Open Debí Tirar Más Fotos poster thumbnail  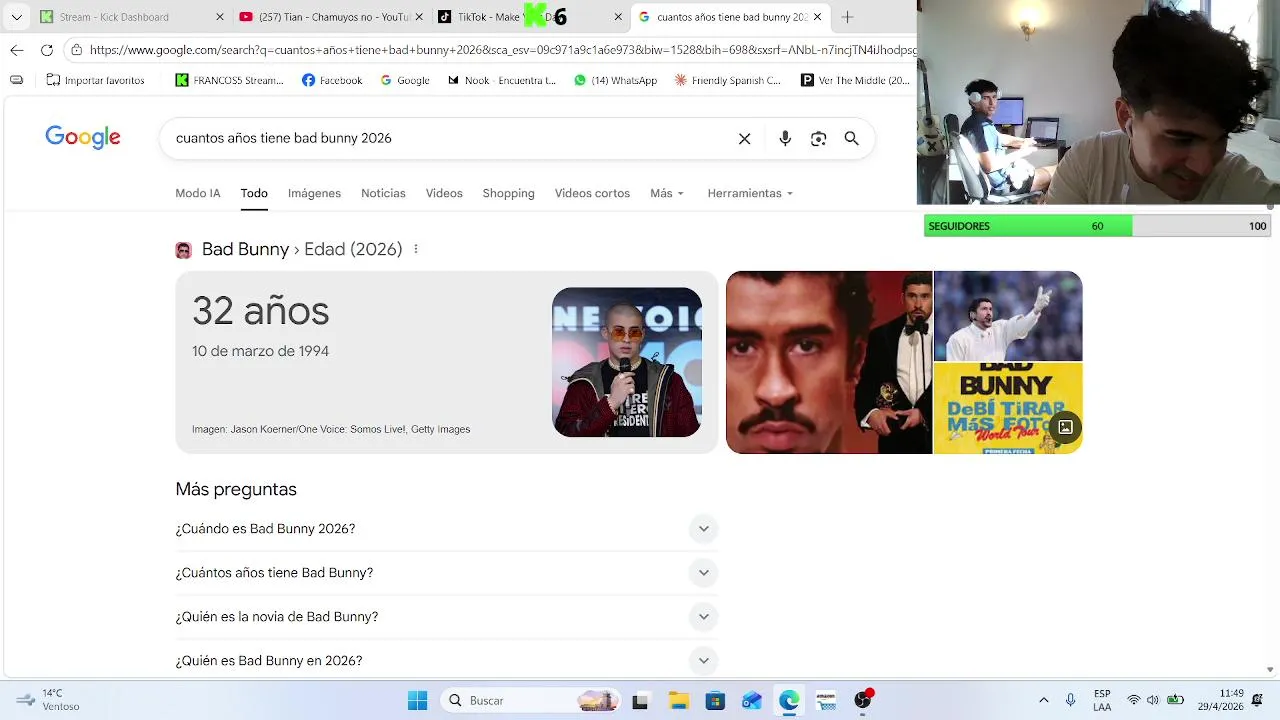[x=1008, y=409]
